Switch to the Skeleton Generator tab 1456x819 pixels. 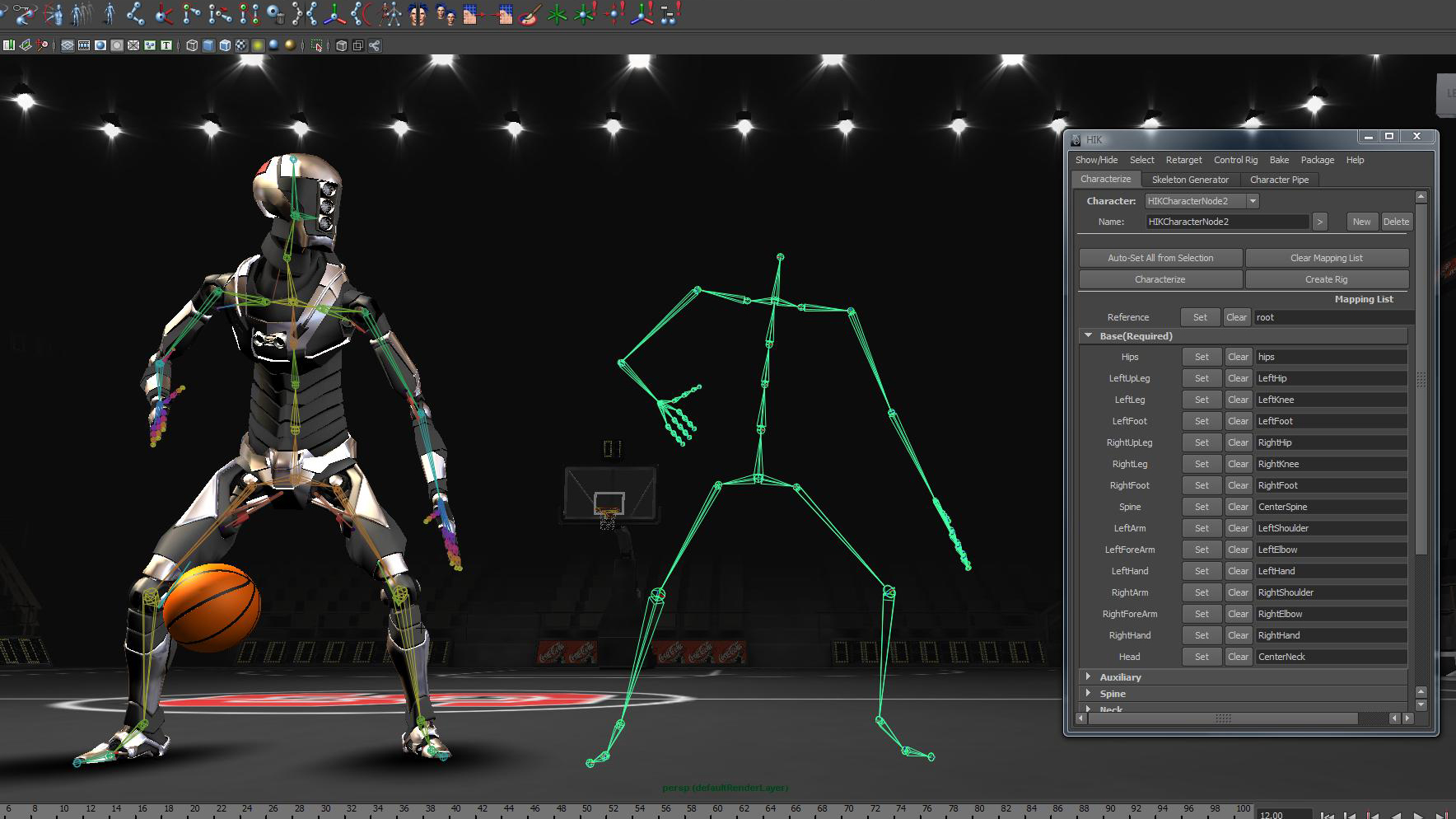(1190, 180)
